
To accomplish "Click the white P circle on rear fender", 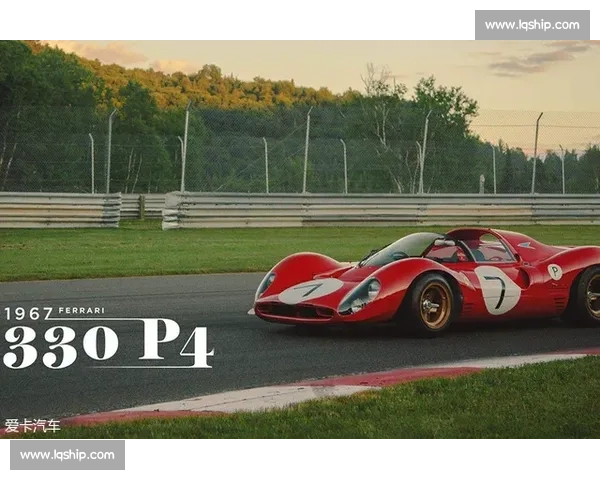I will [x=554, y=271].
